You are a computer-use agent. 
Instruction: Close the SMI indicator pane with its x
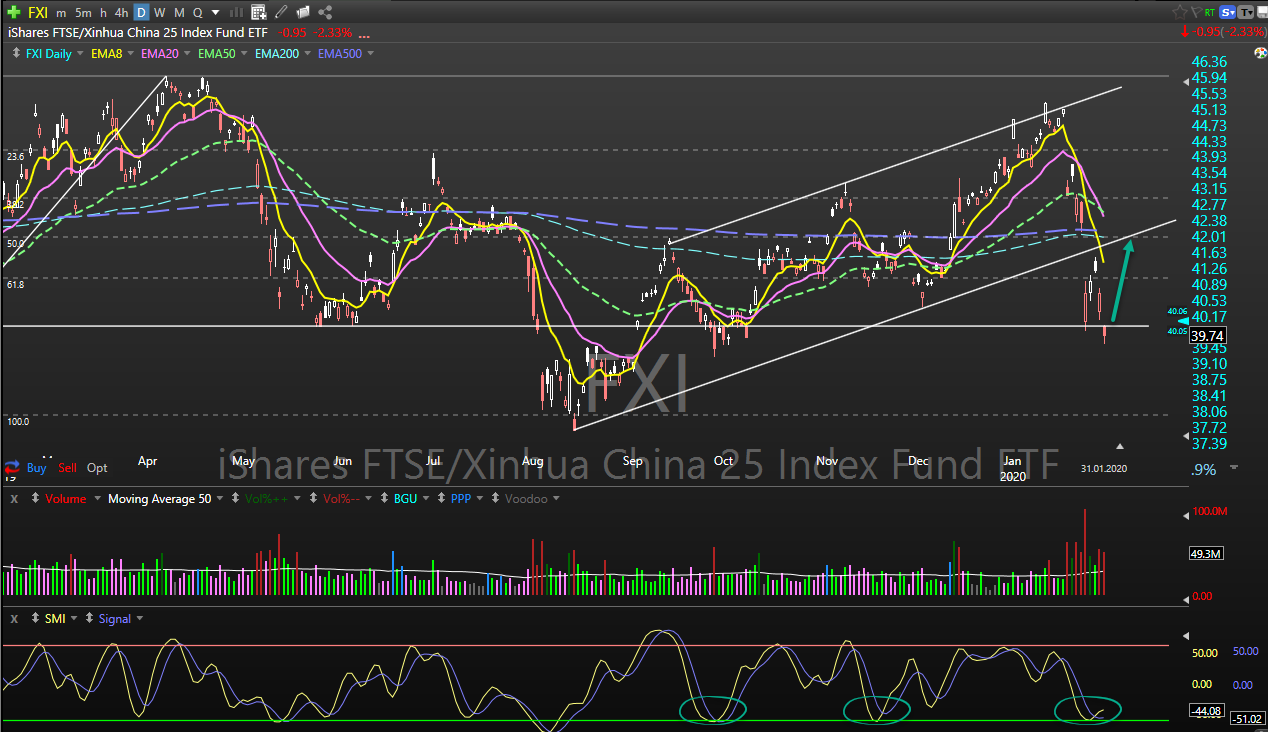(14, 619)
